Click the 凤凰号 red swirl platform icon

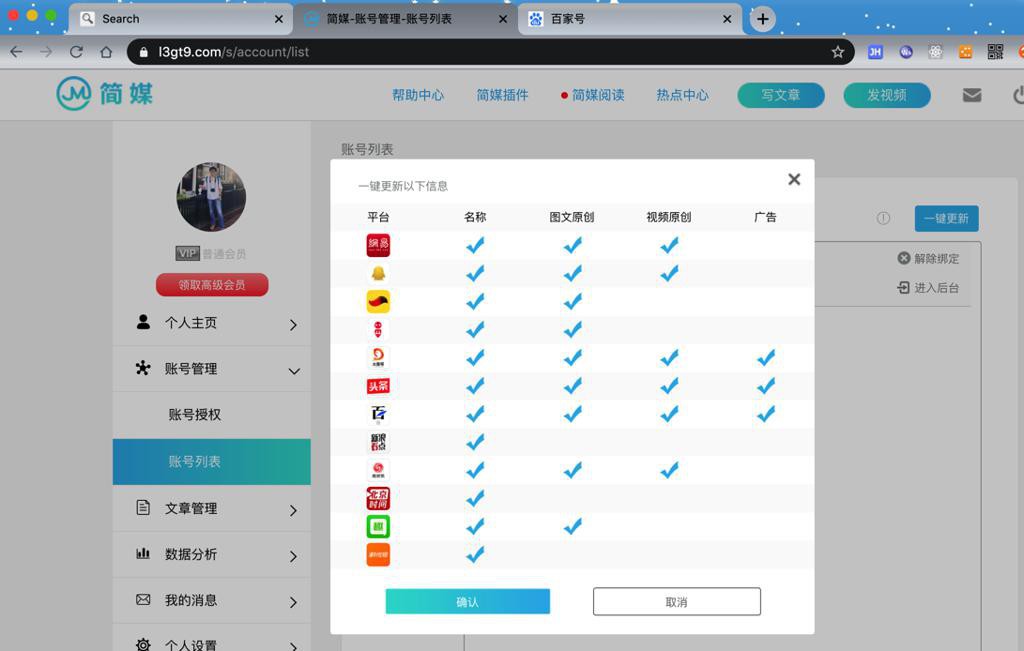tap(378, 470)
